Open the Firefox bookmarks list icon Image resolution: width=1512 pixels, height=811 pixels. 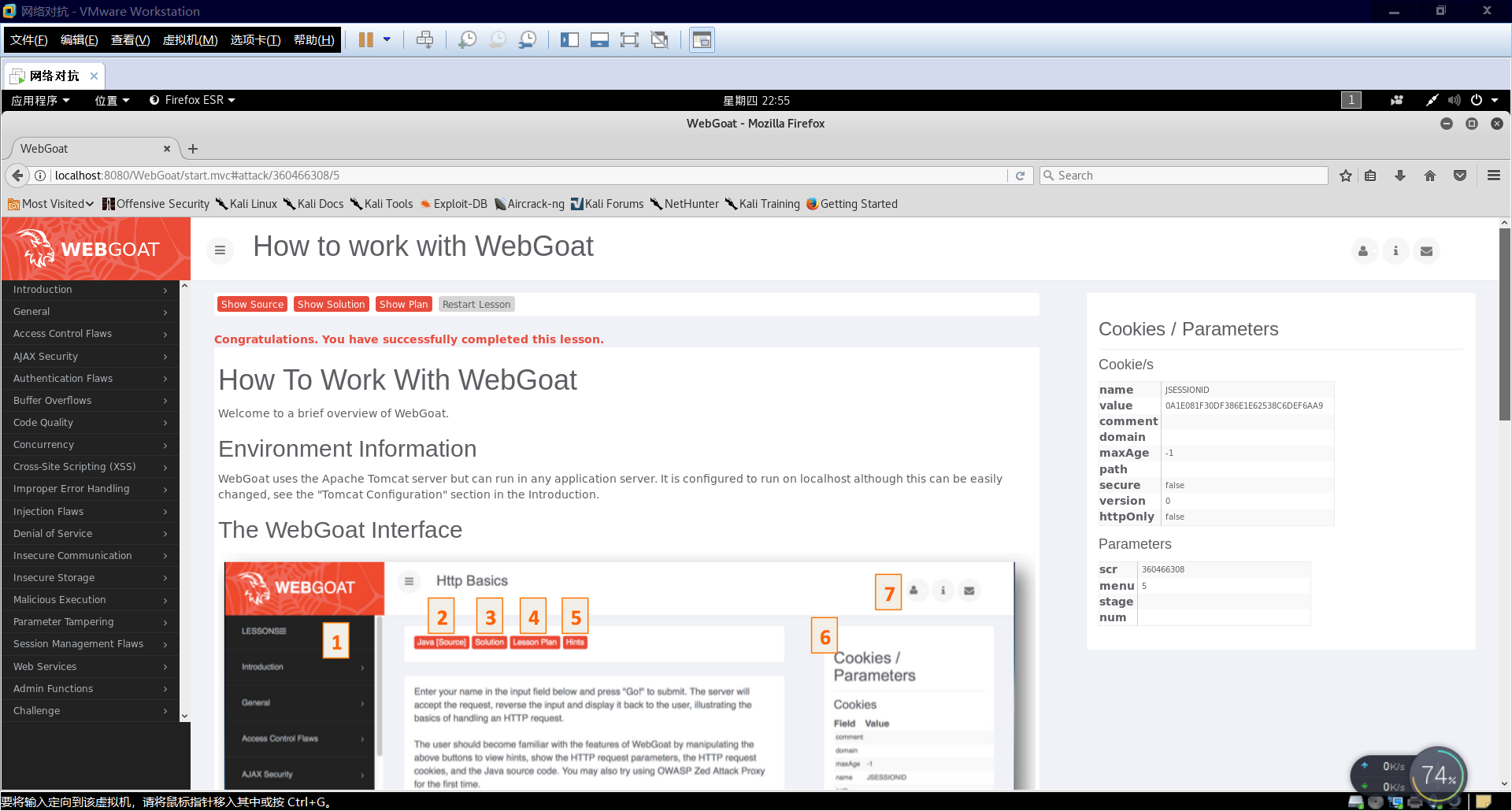[1370, 176]
